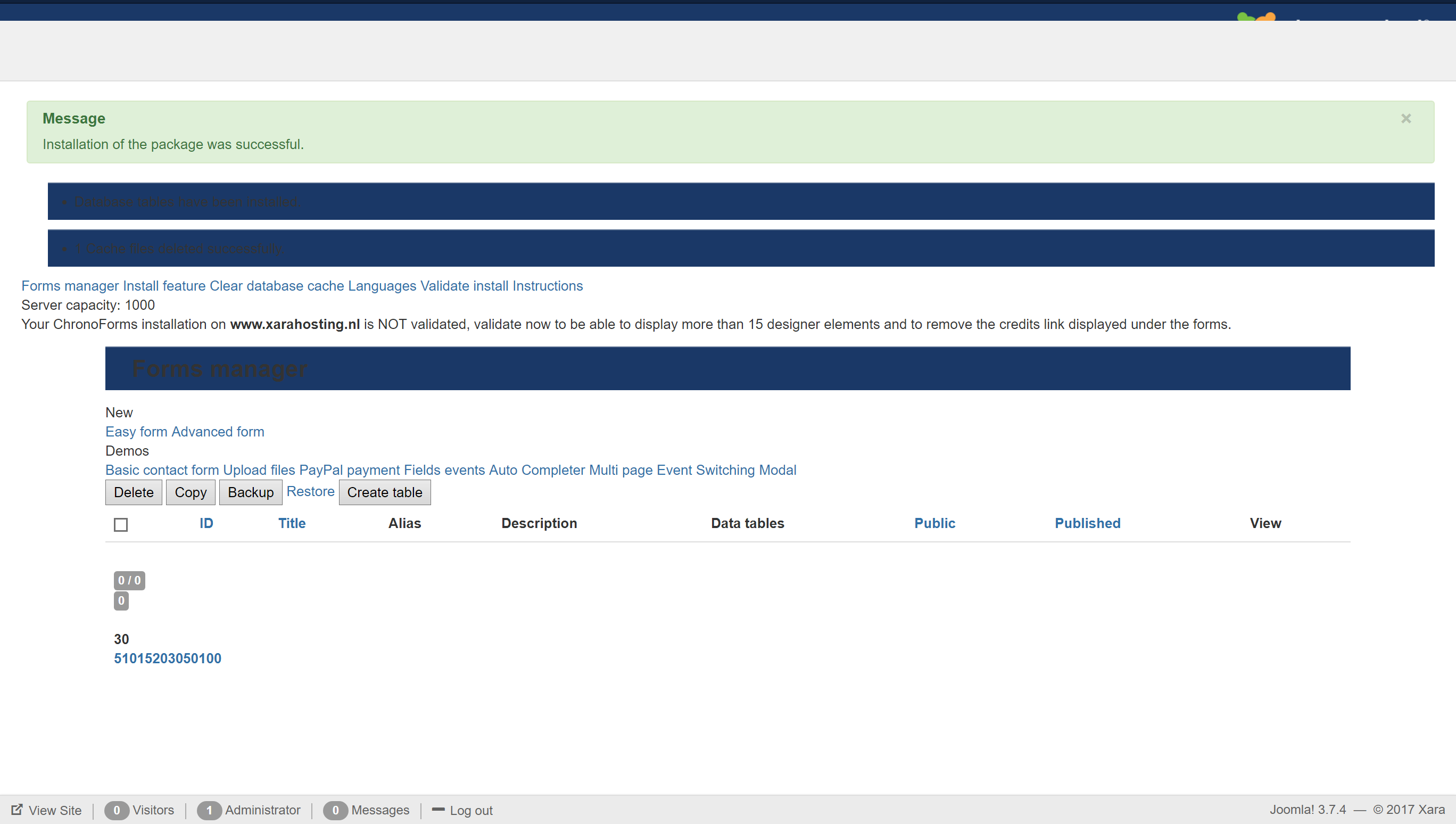Screen dimensions: 1456x824
Task: Open the Install feature link
Action: click(x=164, y=286)
